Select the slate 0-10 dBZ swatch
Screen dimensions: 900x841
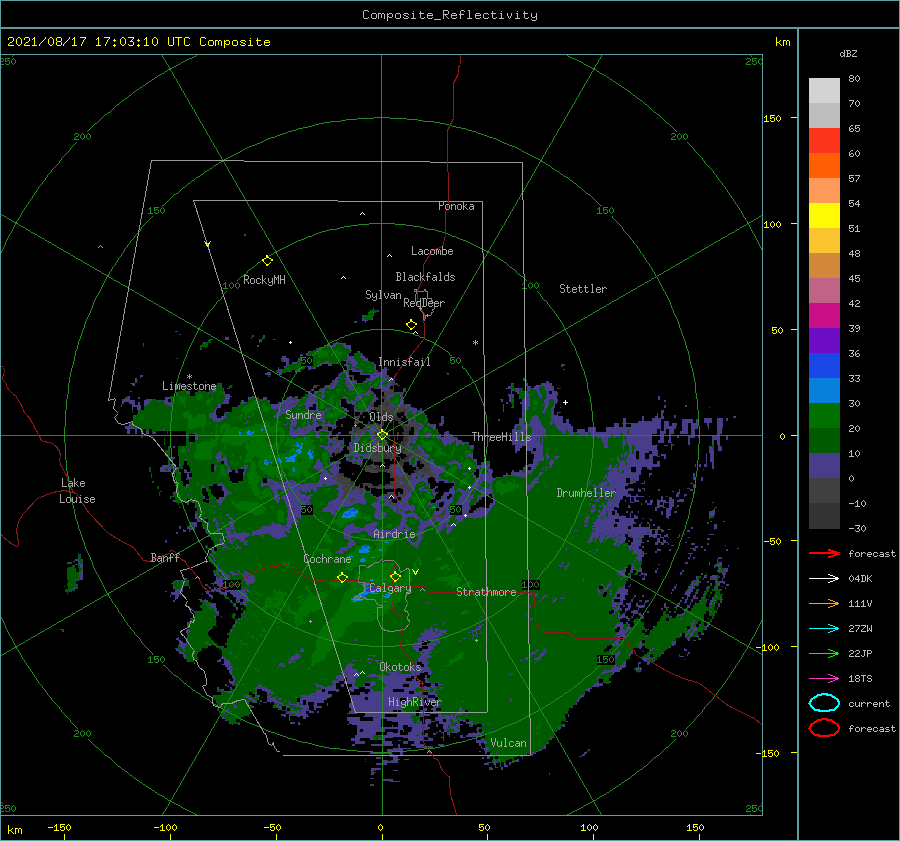[x=824, y=466]
